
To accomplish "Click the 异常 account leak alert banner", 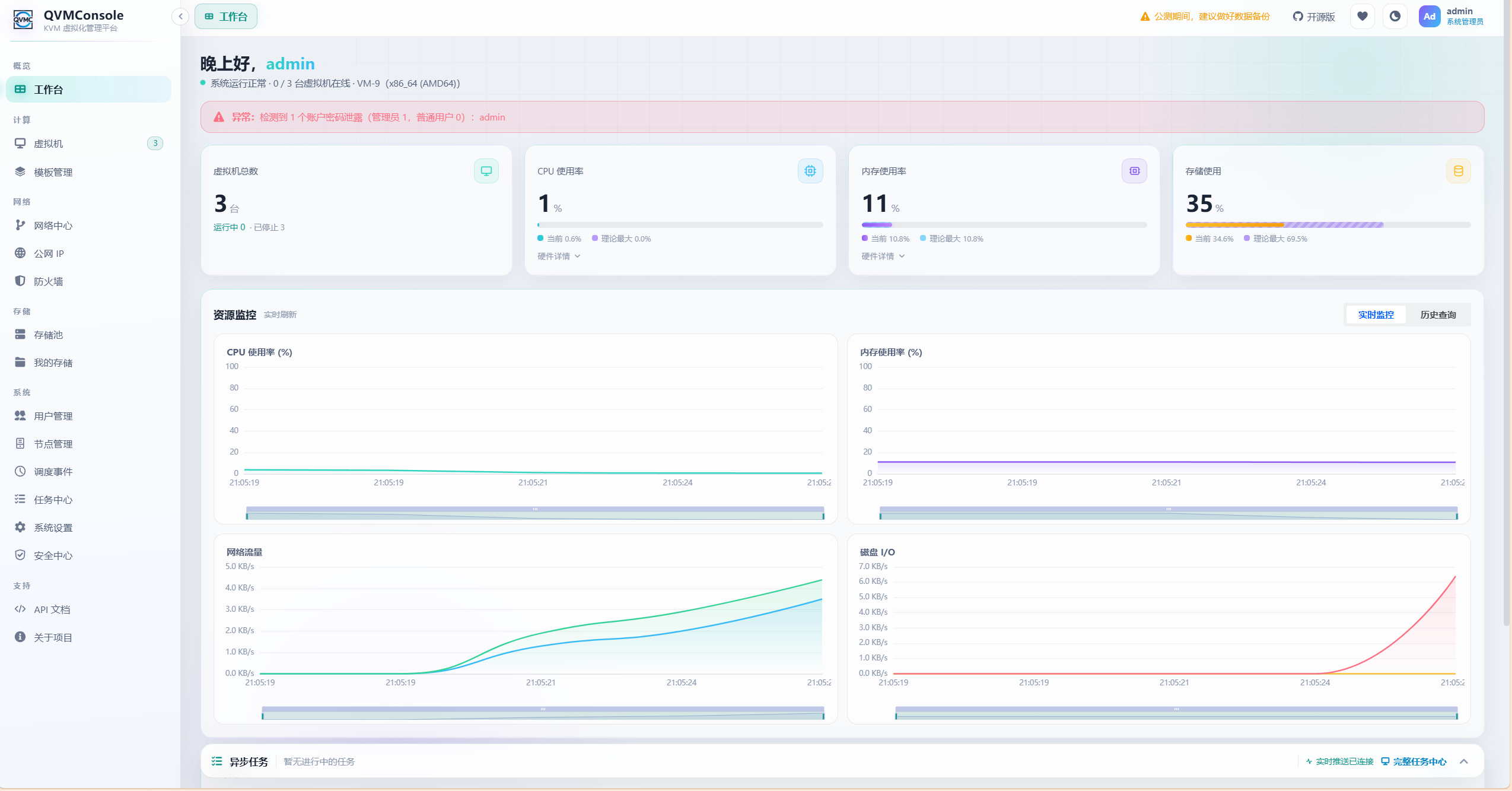I will pos(842,117).
